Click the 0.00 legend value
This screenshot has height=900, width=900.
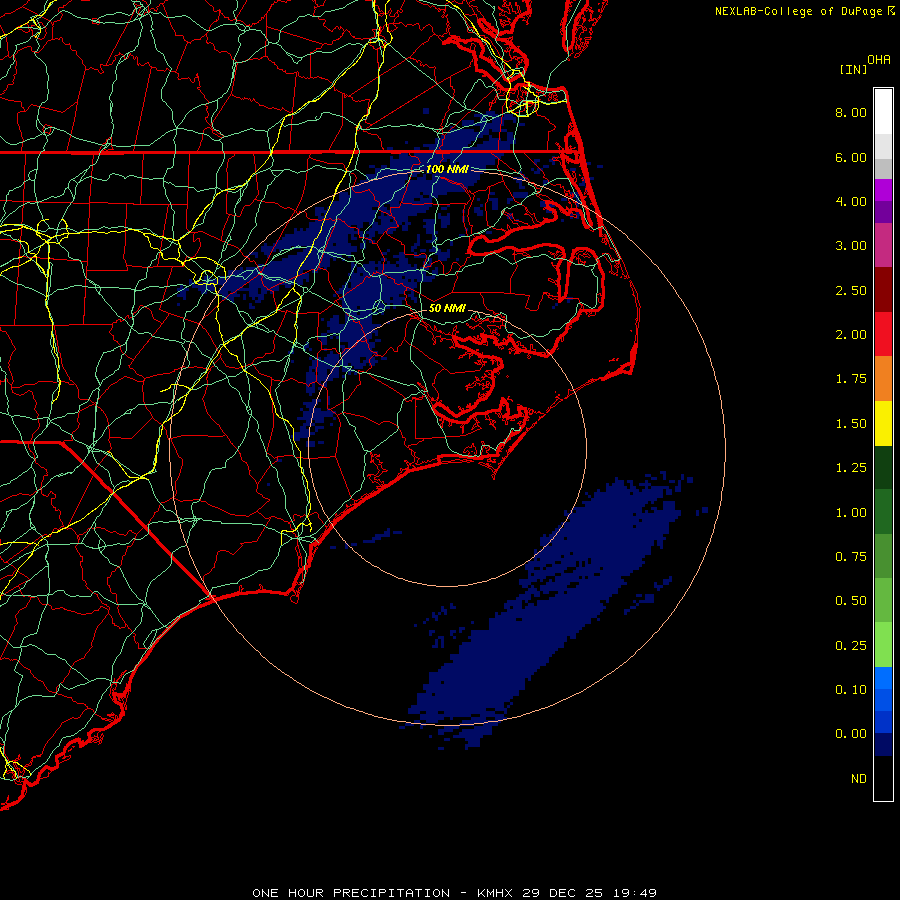[x=851, y=734]
